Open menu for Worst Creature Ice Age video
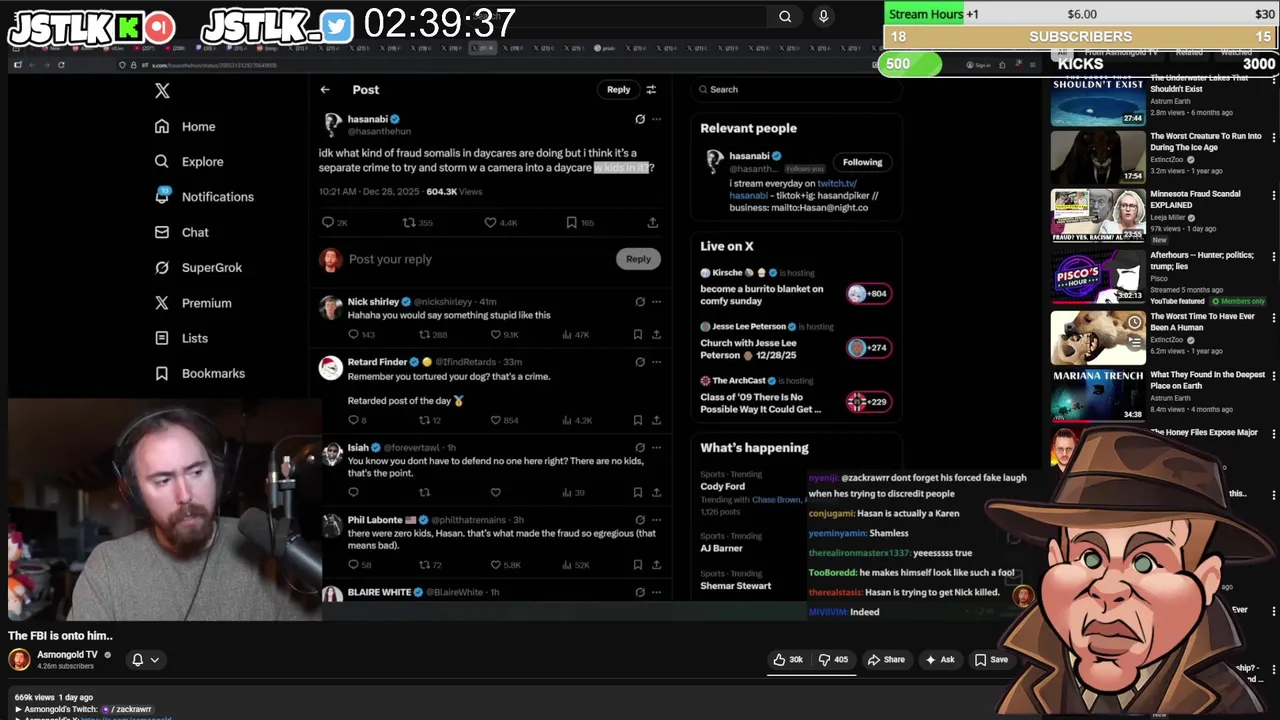Image resolution: width=1280 pixels, height=720 pixels. 1274,137
